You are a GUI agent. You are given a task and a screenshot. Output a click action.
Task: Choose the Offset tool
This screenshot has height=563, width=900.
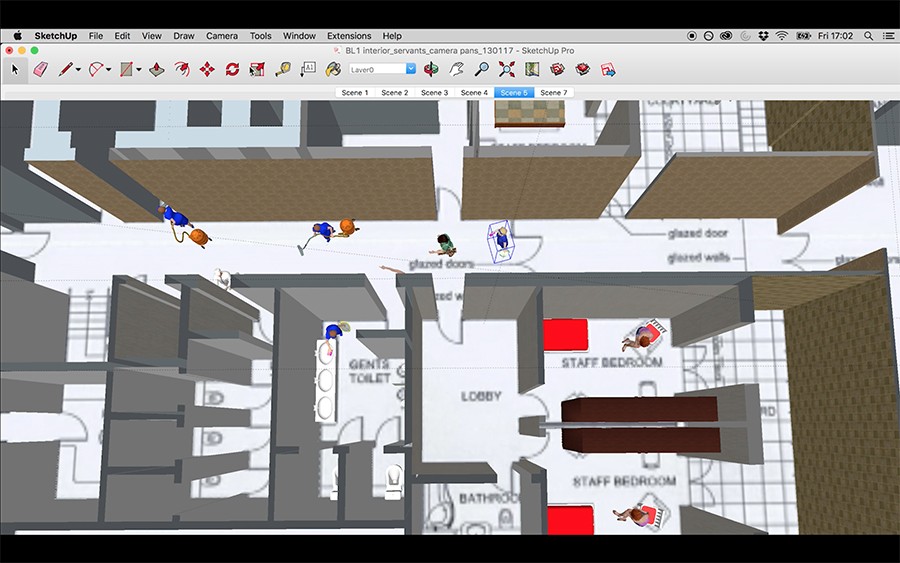[182, 70]
